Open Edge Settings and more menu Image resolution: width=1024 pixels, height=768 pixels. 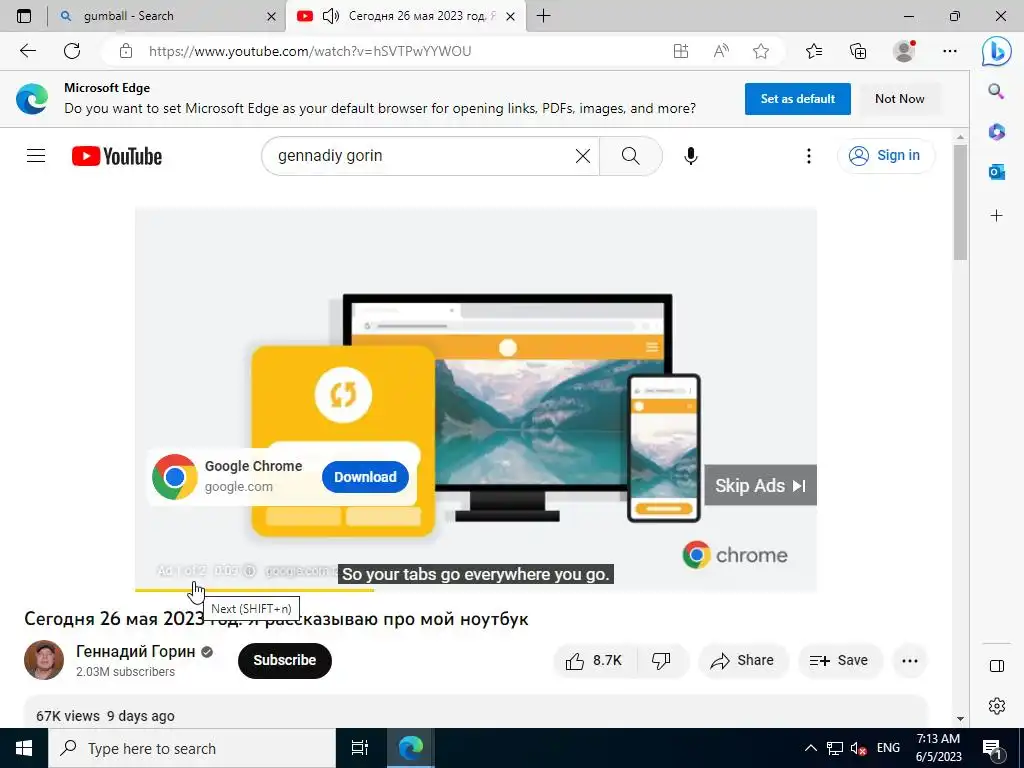point(950,51)
